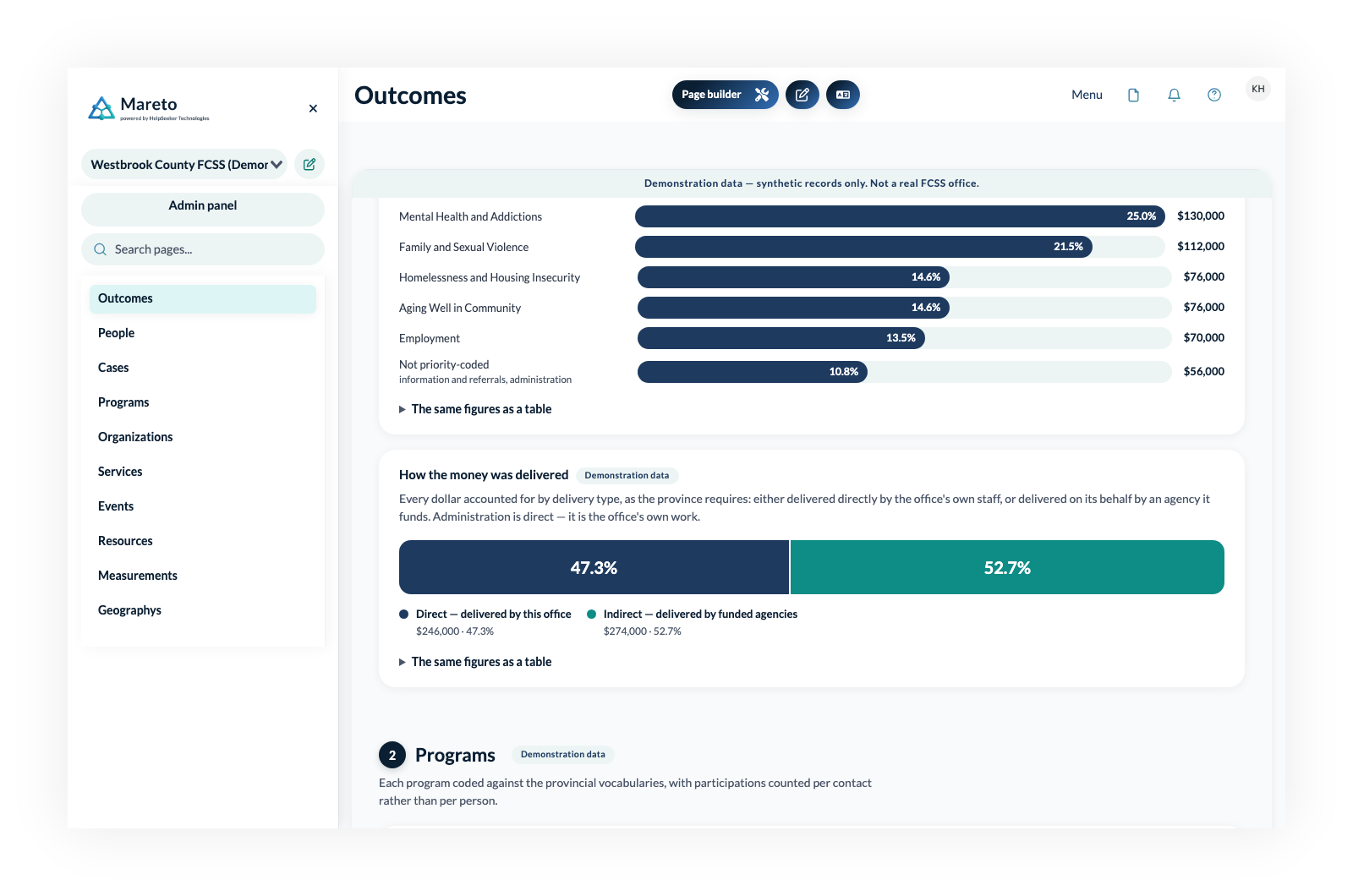Click the pencil edit page icon button
The image size is (1353, 896).
[x=802, y=95]
